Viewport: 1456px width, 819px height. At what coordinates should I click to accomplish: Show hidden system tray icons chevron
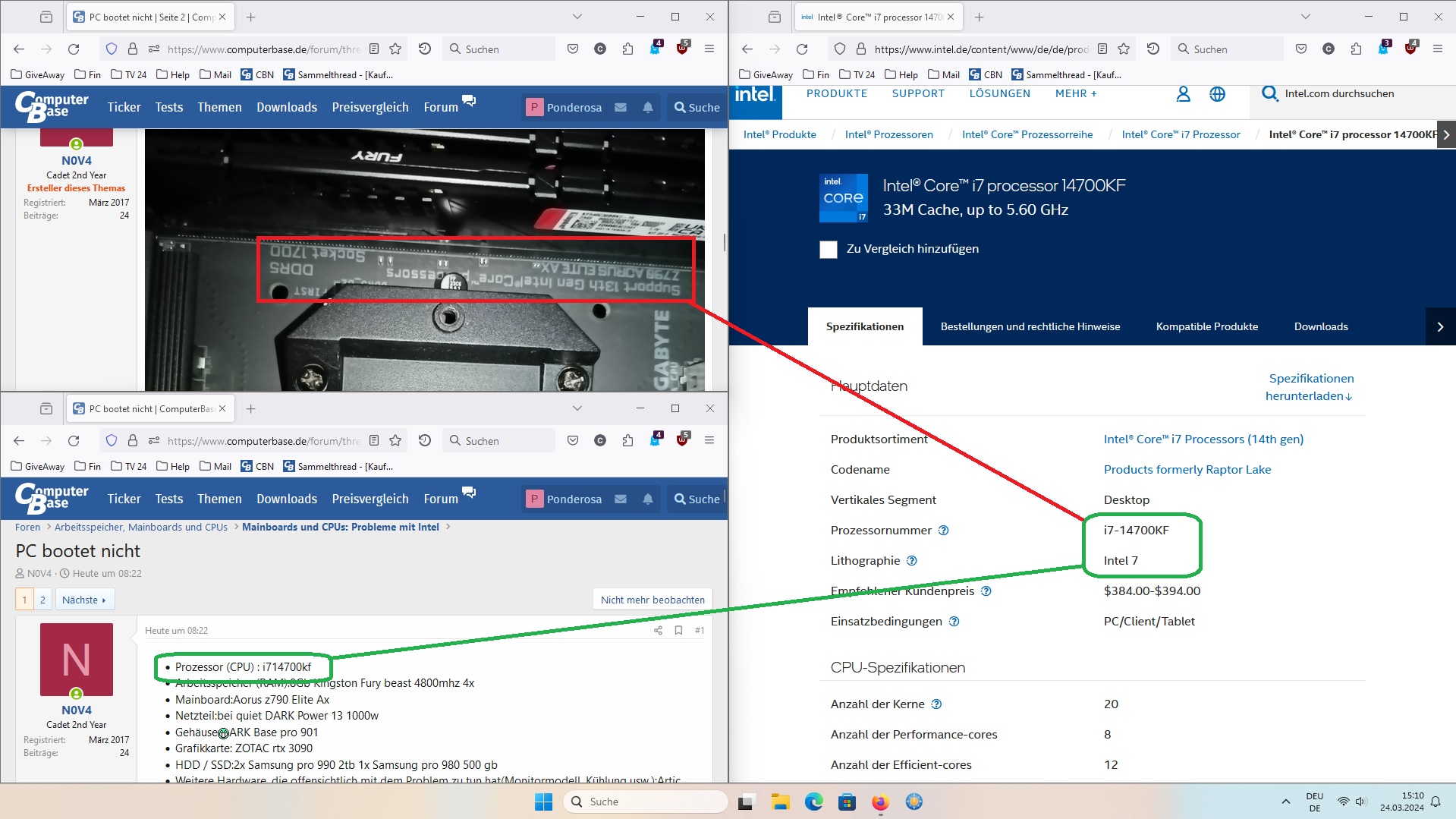1285,802
